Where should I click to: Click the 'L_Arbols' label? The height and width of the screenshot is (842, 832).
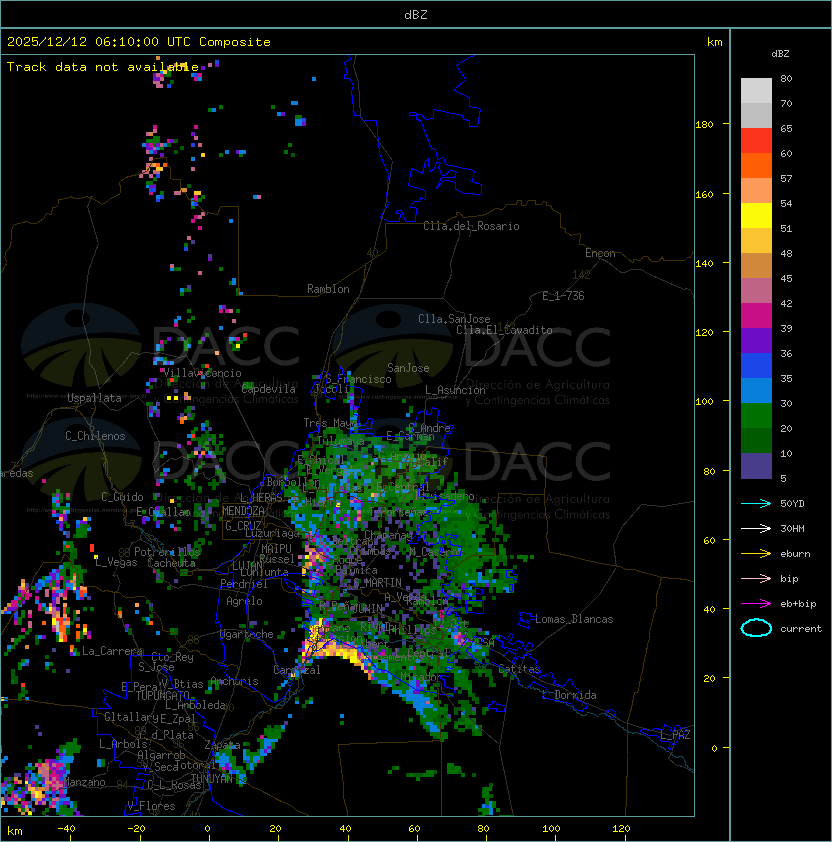123,744
